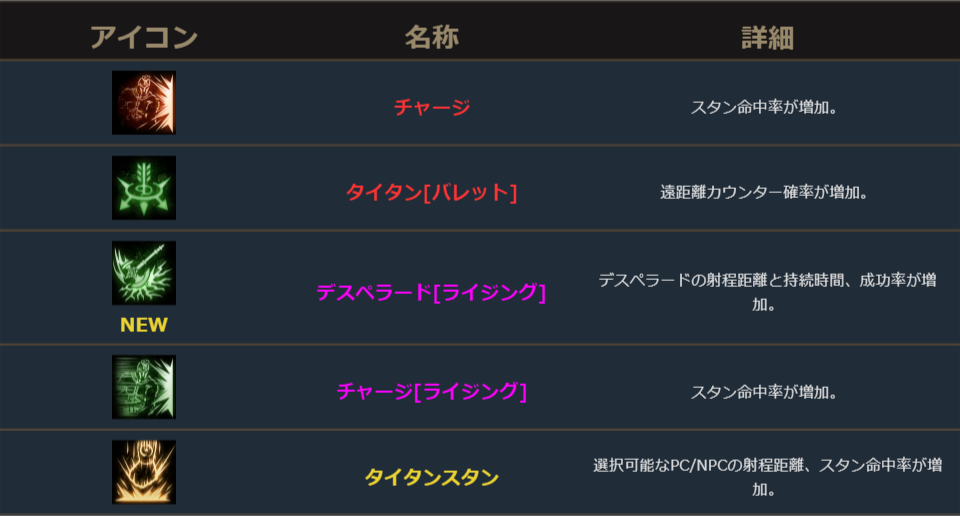Image resolution: width=960 pixels, height=516 pixels.
Task: Click the 選択可能なPC/NPCの射程距離 description
Action: pyautogui.click(x=767, y=465)
